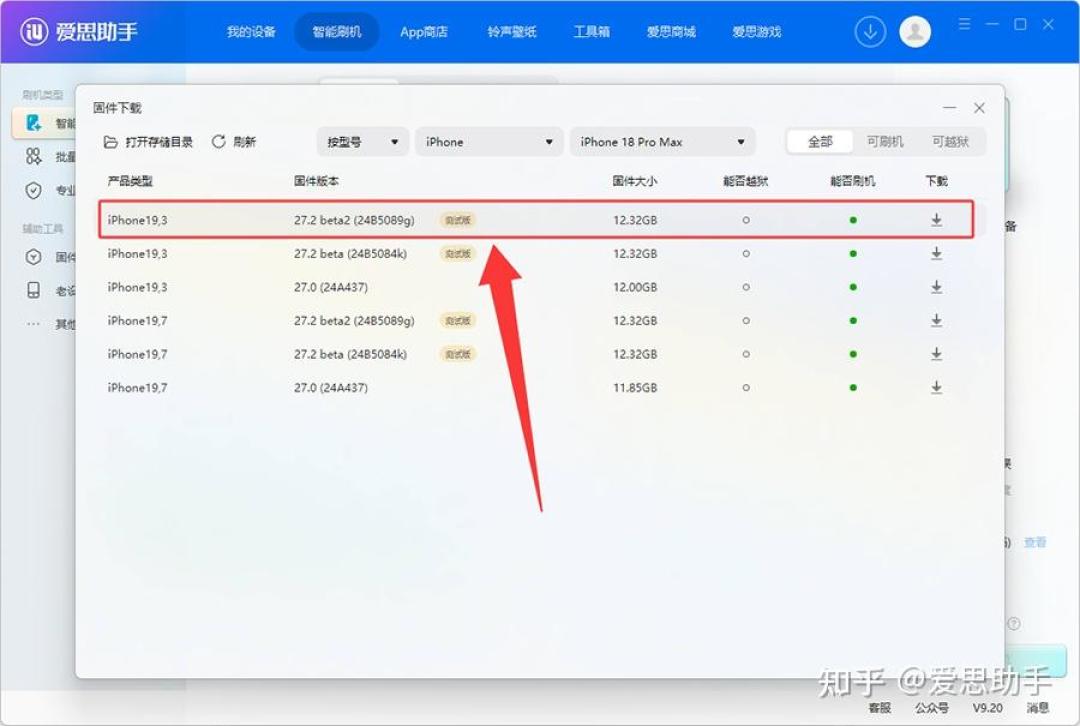Download the iPhone19,3 27.2 beta (24B5084k) firmware
Viewport: 1080px width, 726px height.
pyautogui.click(x=936, y=253)
